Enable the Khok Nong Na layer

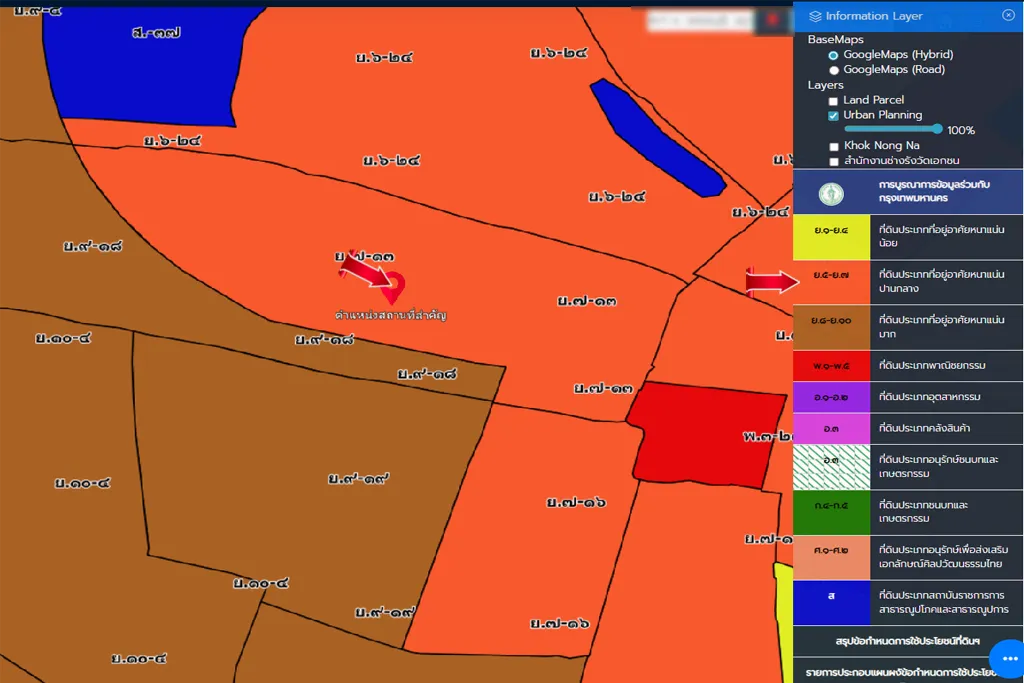[833, 147]
